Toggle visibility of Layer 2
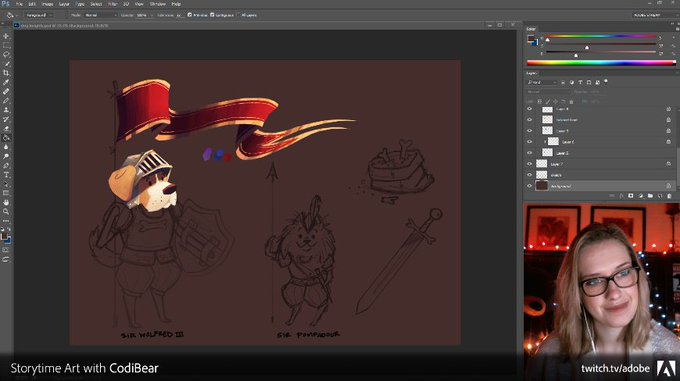This screenshot has width=680, height=381. [529, 153]
